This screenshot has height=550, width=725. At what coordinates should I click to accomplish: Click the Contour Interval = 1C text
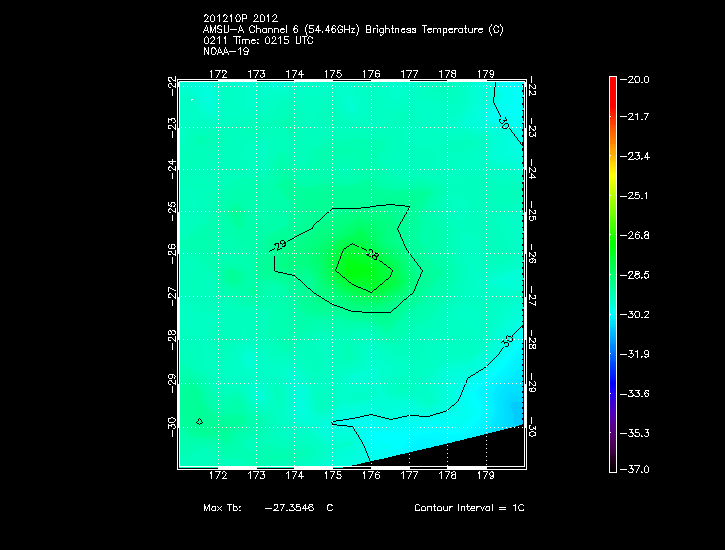(469, 508)
